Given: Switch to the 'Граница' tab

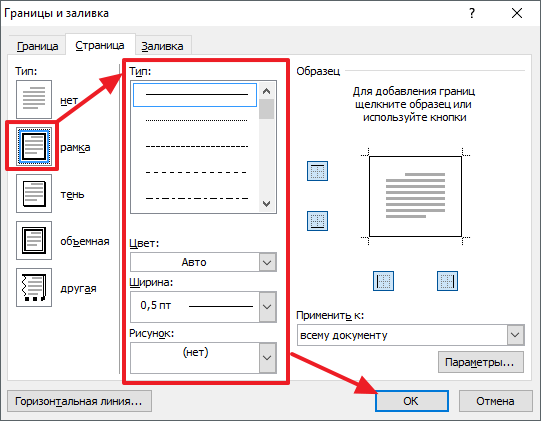Looking at the screenshot, I should [37, 46].
